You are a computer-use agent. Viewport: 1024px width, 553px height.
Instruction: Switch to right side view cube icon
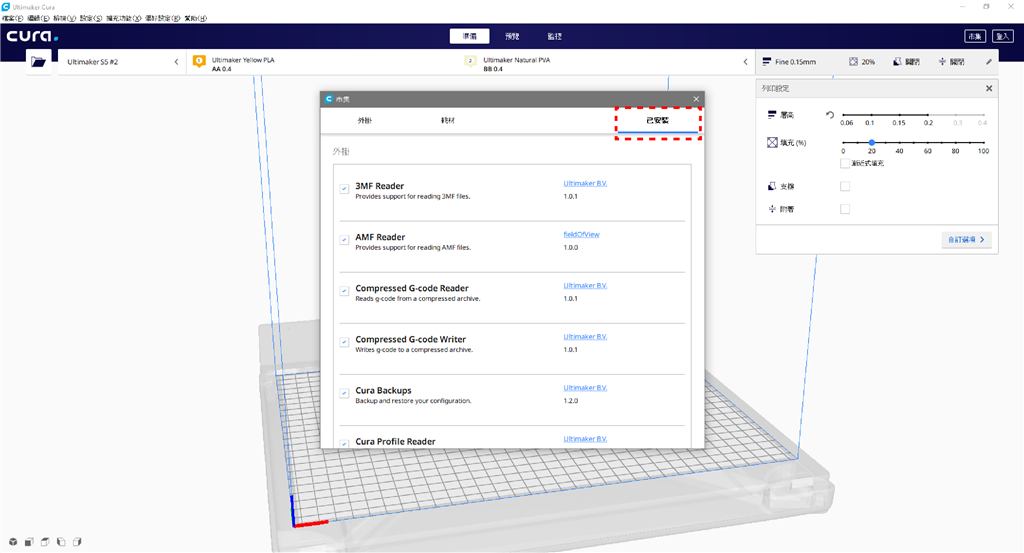(x=77, y=541)
